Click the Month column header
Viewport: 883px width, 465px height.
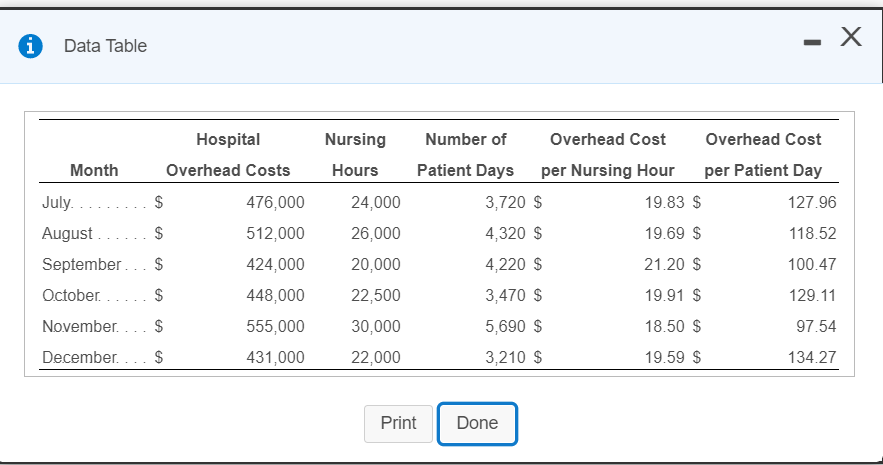[94, 170]
